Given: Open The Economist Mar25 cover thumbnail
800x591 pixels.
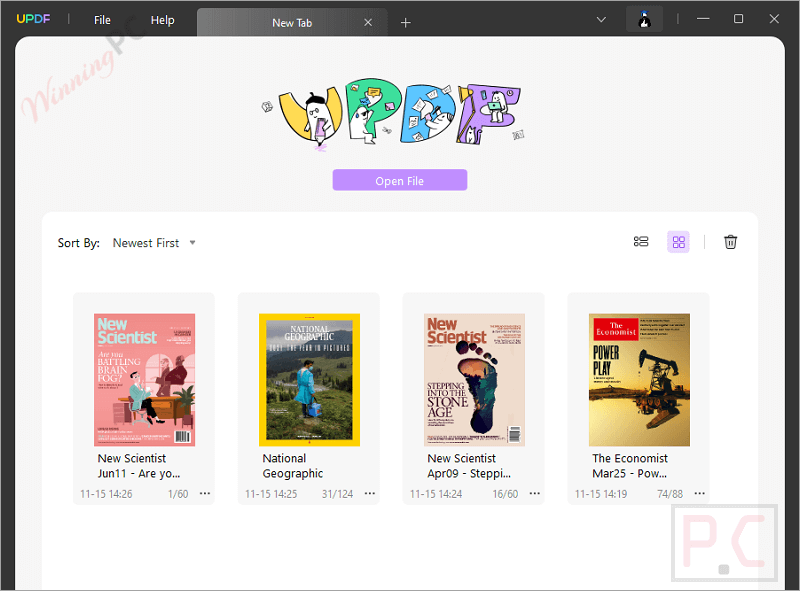Looking at the screenshot, I should (x=639, y=380).
